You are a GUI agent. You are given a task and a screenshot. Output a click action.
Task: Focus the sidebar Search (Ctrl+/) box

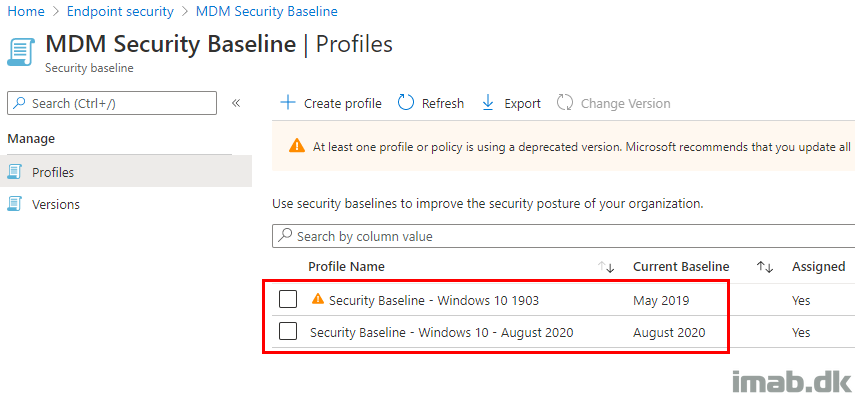point(112,103)
